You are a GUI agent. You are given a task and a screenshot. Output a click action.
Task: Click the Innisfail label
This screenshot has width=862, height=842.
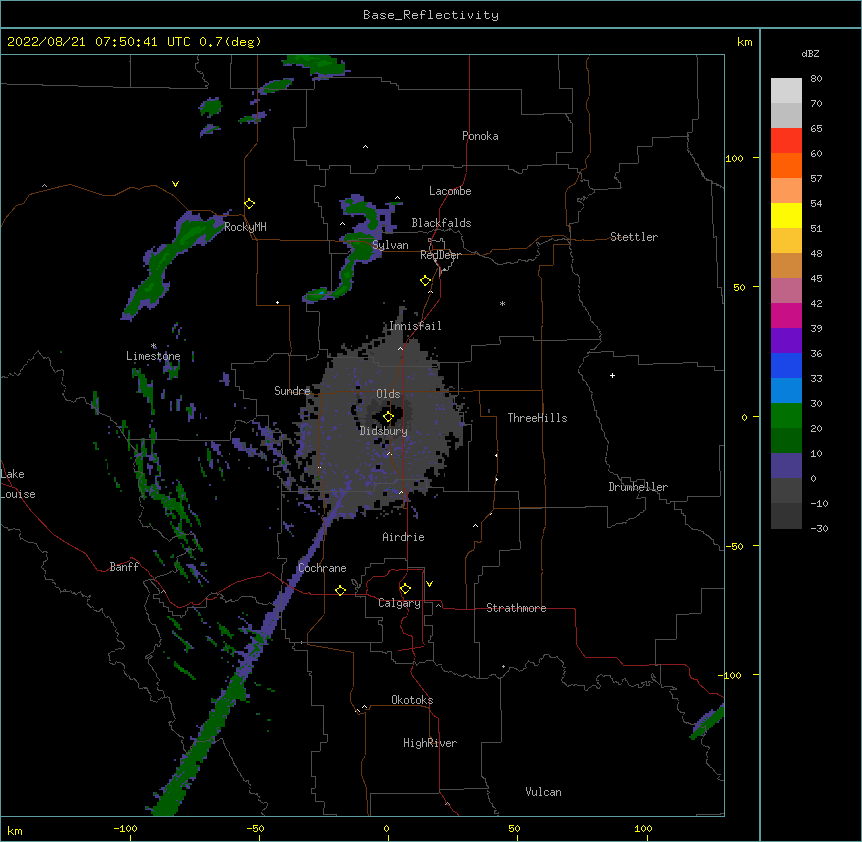pos(415,326)
